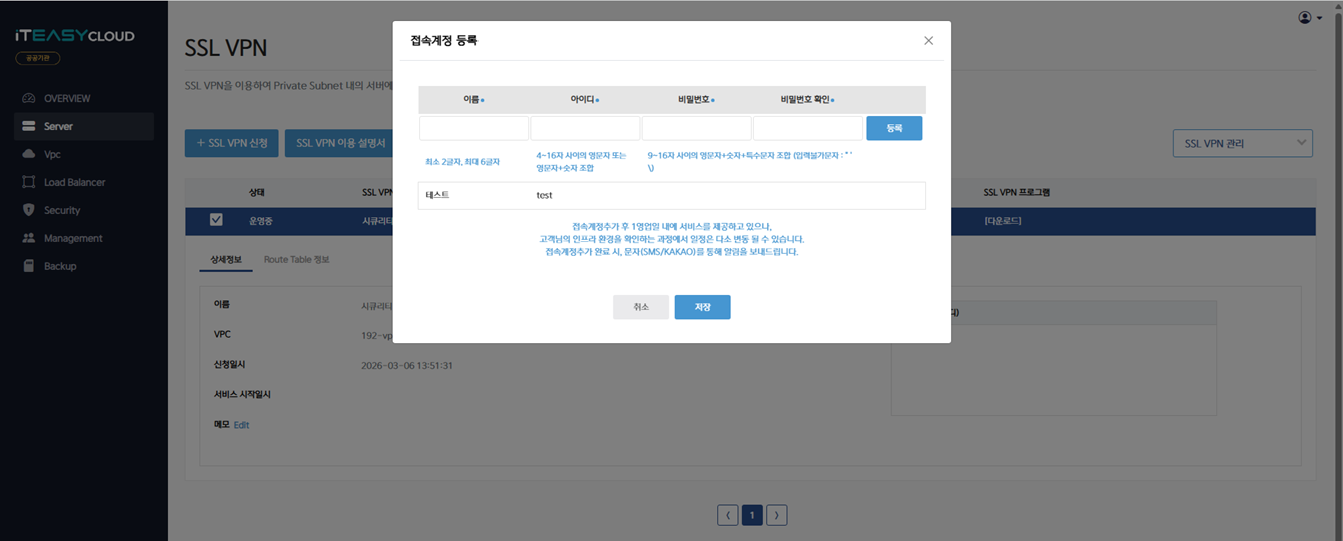1343x541 pixels.
Task: Click the Management people icon
Action: coord(28,239)
